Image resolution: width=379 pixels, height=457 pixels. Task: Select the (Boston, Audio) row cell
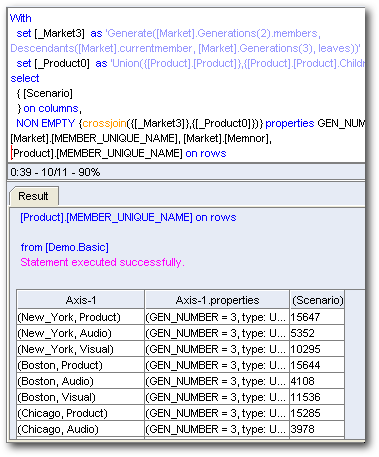click(81, 381)
